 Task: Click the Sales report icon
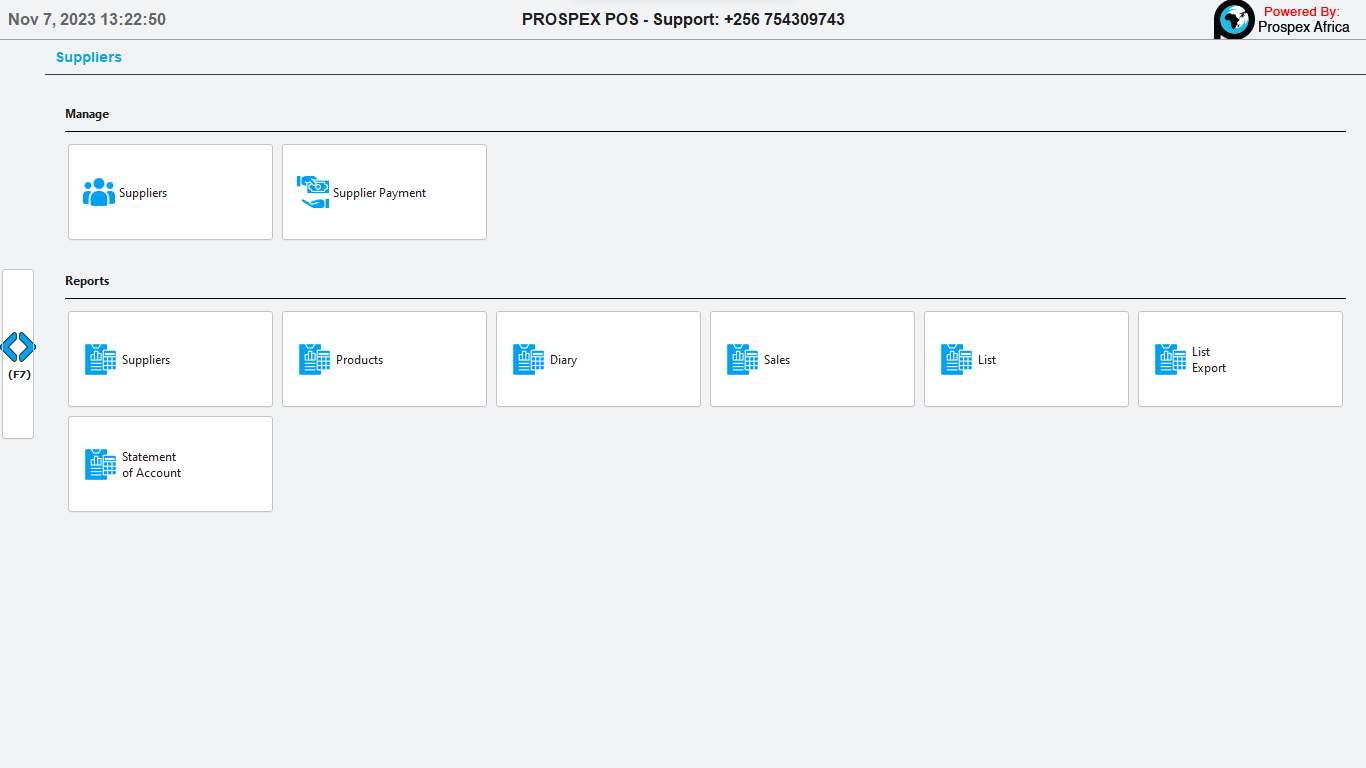click(742, 359)
